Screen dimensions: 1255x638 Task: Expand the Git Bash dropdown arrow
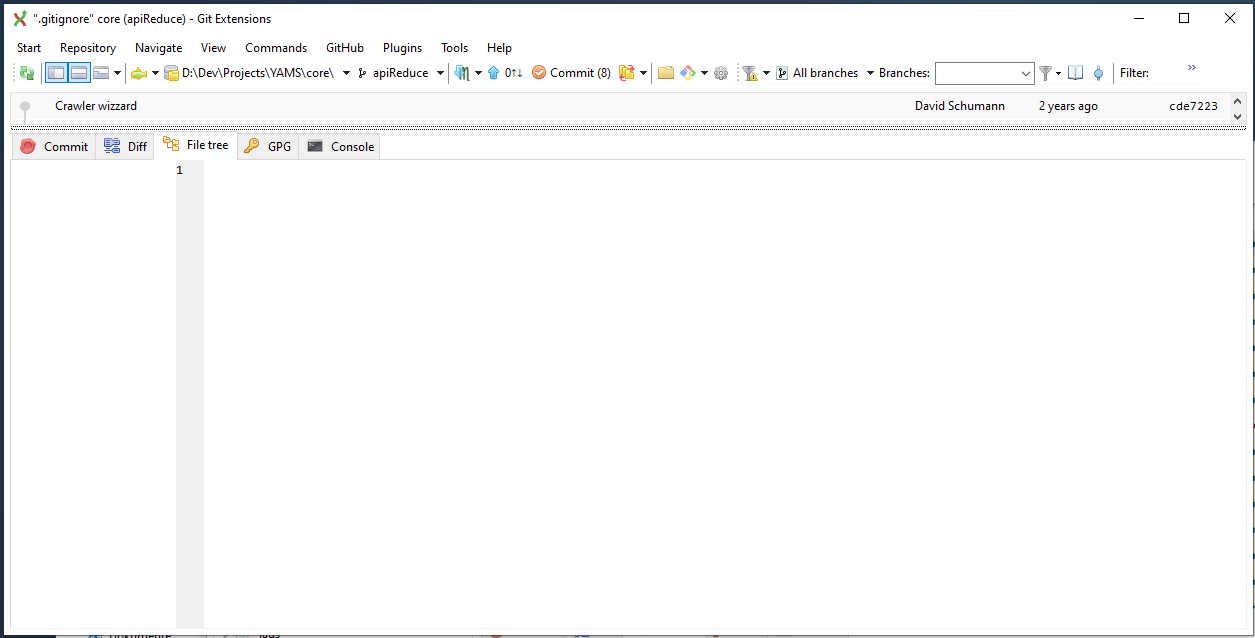(704, 73)
